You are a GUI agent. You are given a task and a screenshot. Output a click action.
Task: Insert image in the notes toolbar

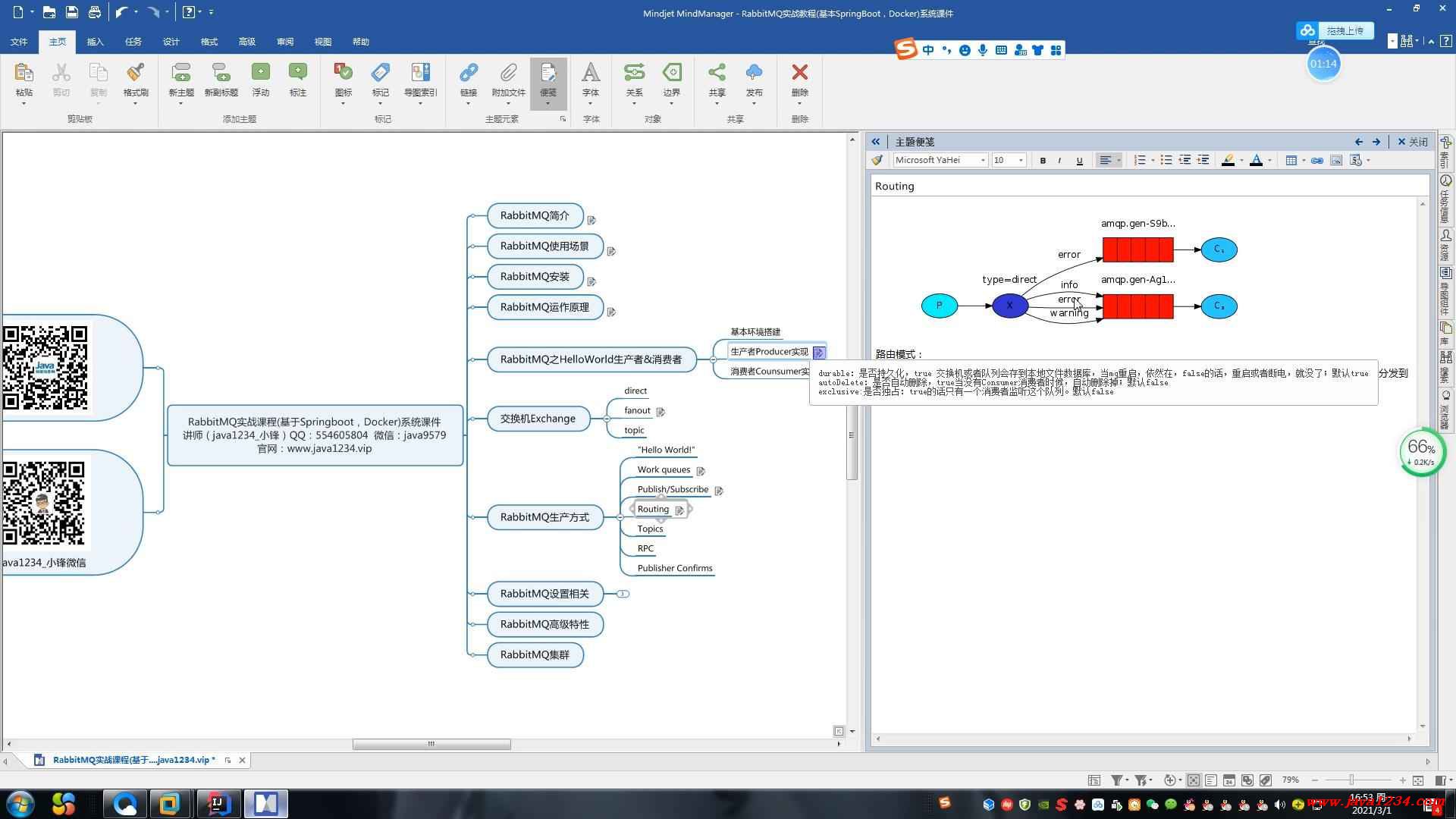pyautogui.click(x=1336, y=160)
